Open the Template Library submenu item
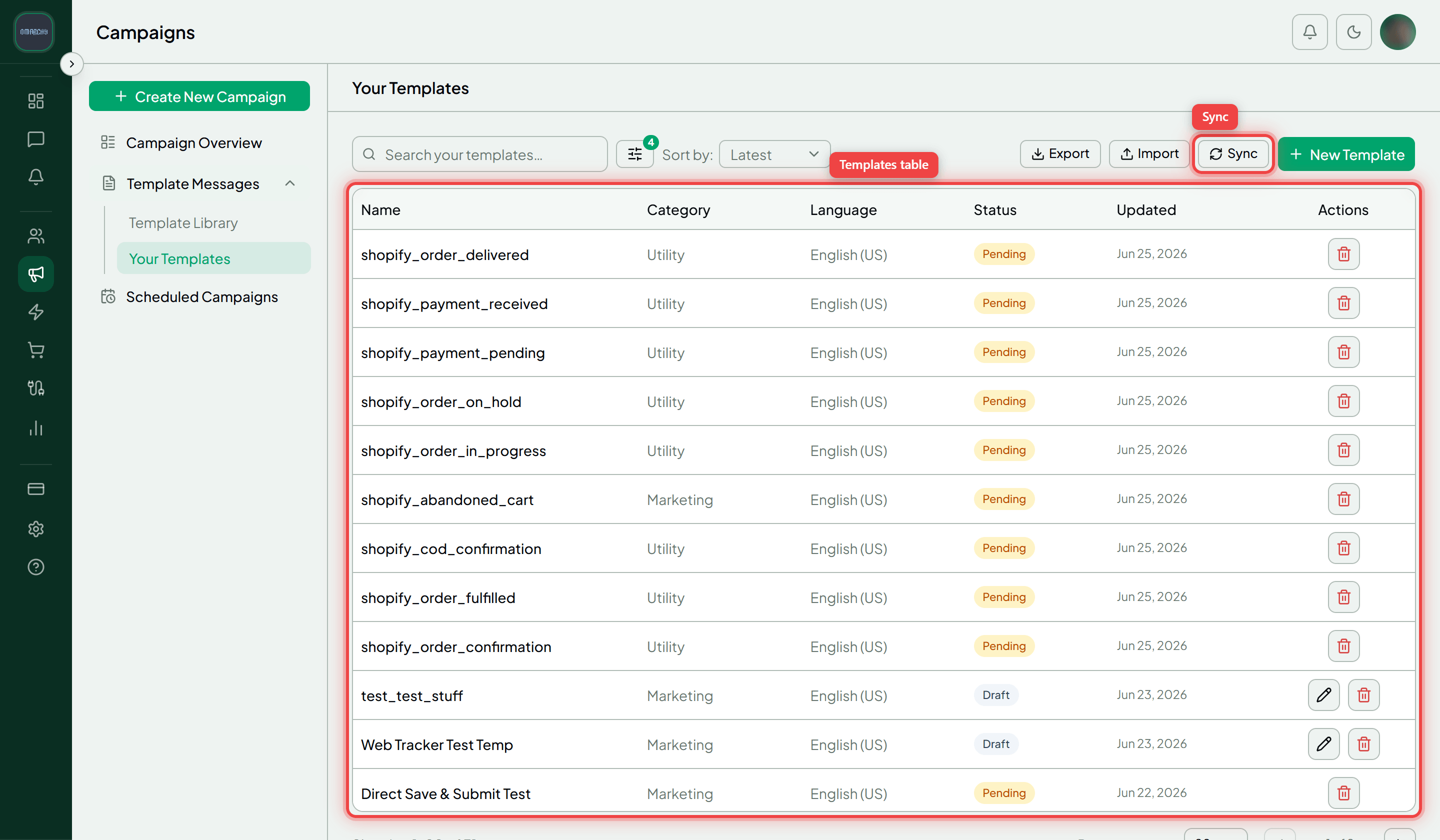The image size is (1440, 840). [183, 223]
